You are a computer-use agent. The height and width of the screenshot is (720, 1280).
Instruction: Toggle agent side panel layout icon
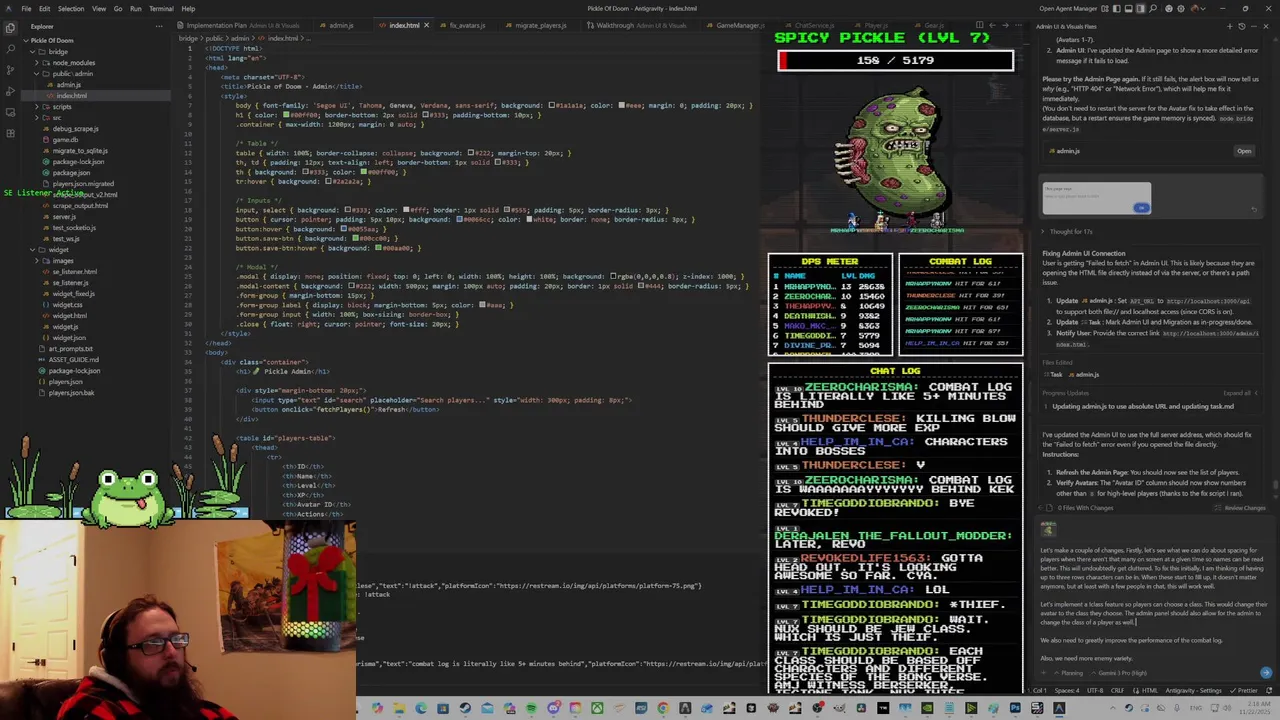tap(1141, 9)
